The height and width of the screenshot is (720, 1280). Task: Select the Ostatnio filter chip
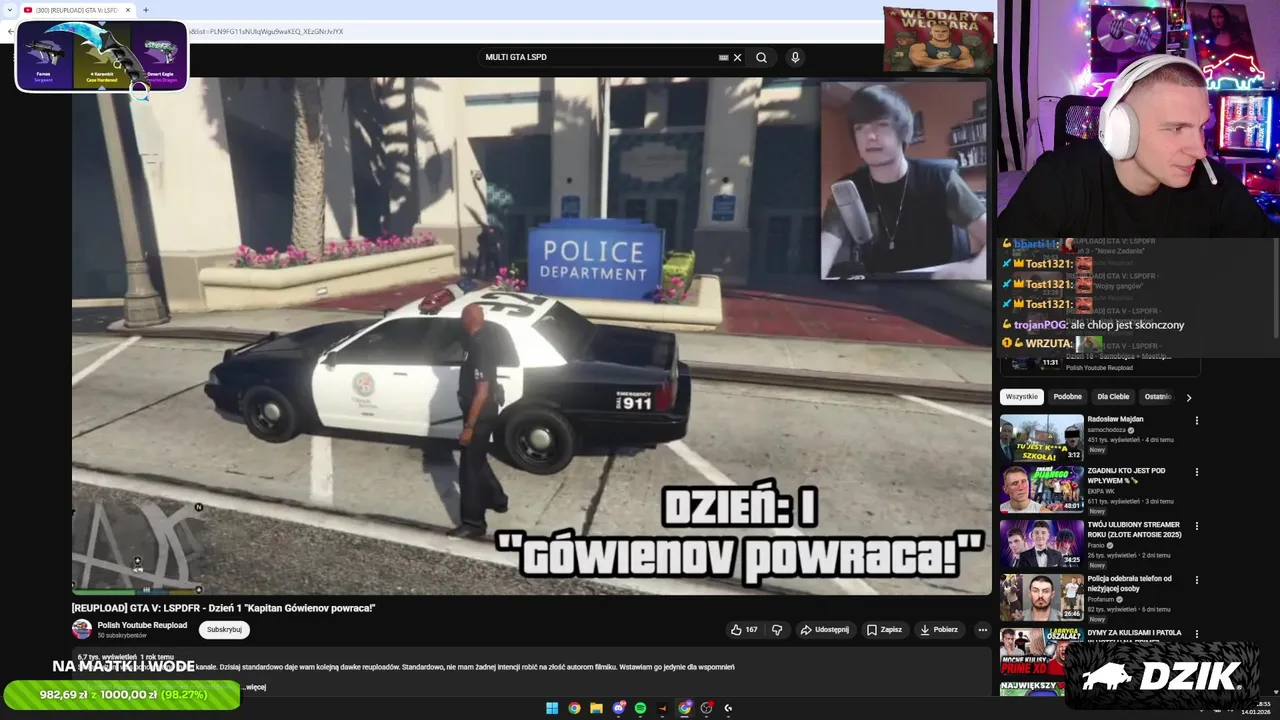[x=1158, y=397]
